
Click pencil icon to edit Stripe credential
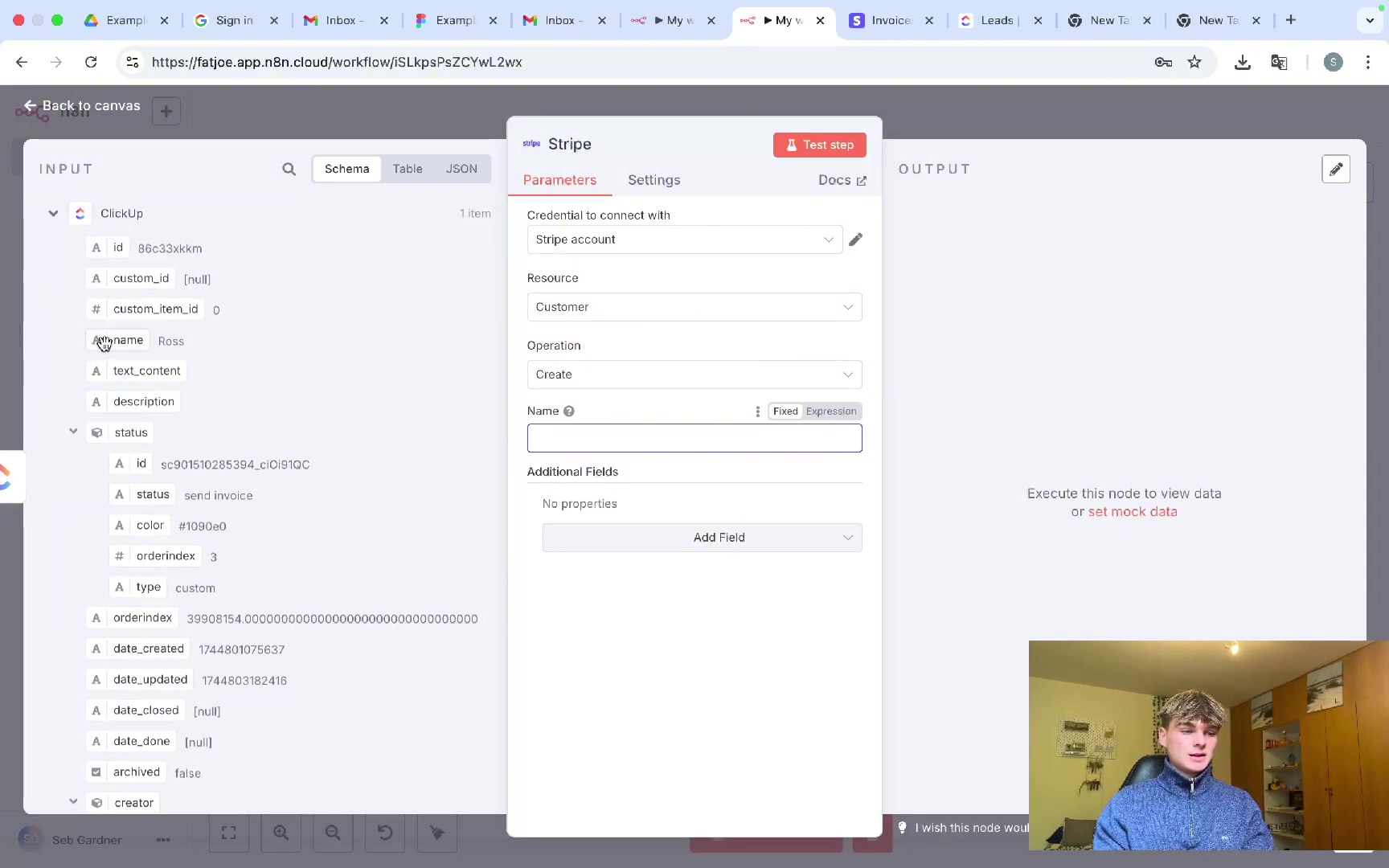[x=856, y=240]
